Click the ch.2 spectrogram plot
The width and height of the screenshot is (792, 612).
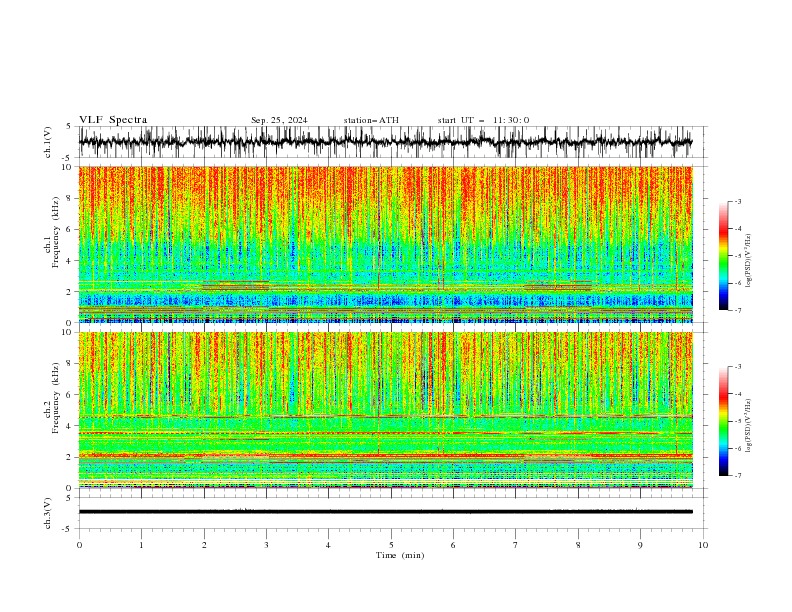(385, 410)
